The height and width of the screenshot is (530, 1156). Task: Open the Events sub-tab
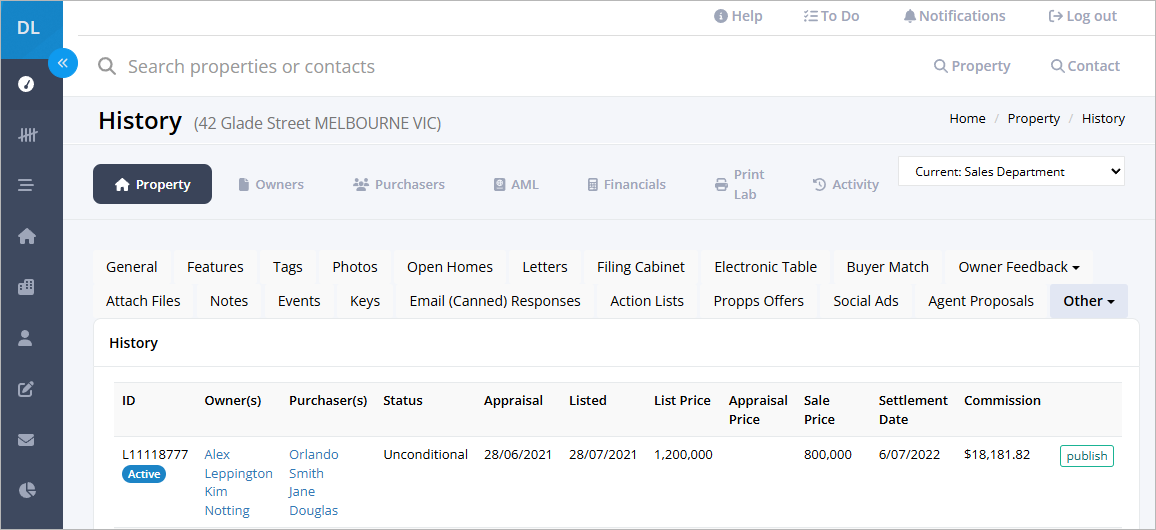click(299, 301)
